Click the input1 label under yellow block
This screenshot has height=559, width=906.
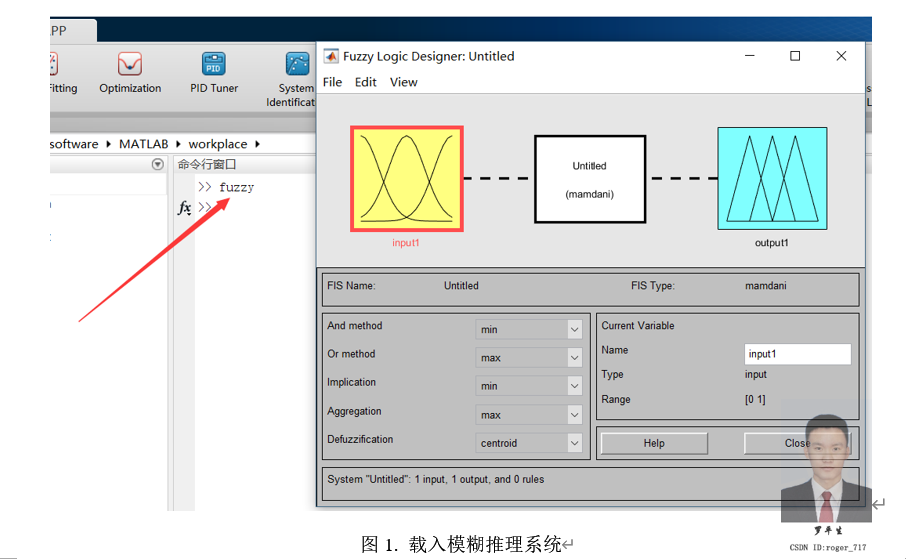click(406, 243)
